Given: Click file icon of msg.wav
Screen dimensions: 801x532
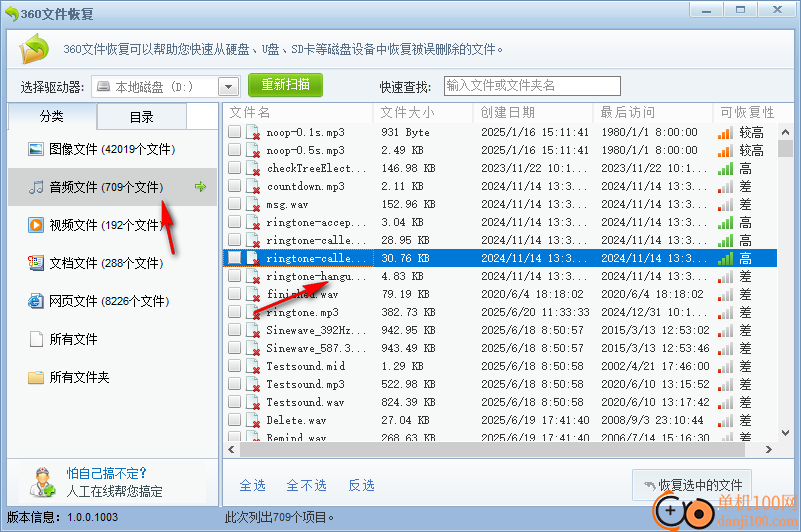Looking at the screenshot, I should [x=253, y=204].
